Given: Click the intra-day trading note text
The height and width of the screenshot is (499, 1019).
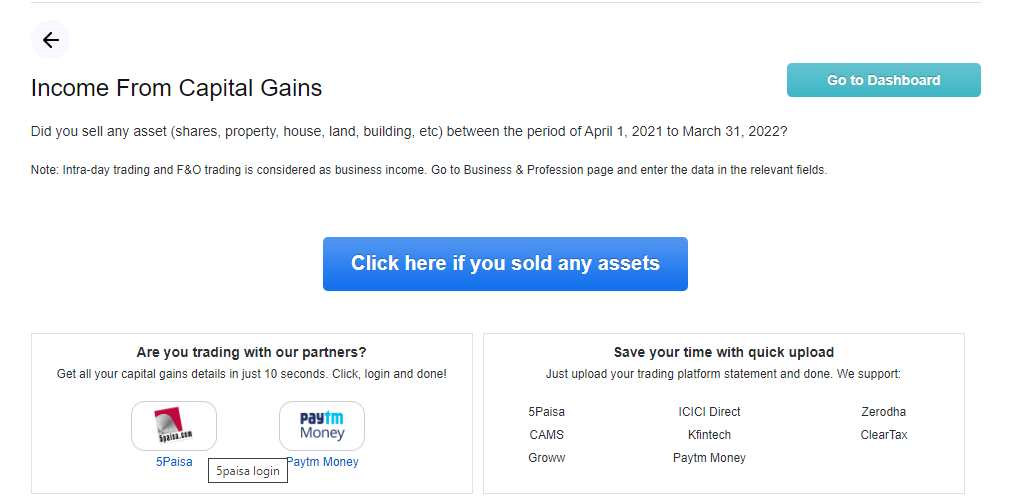Looking at the screenshot, I should point(429,170).
